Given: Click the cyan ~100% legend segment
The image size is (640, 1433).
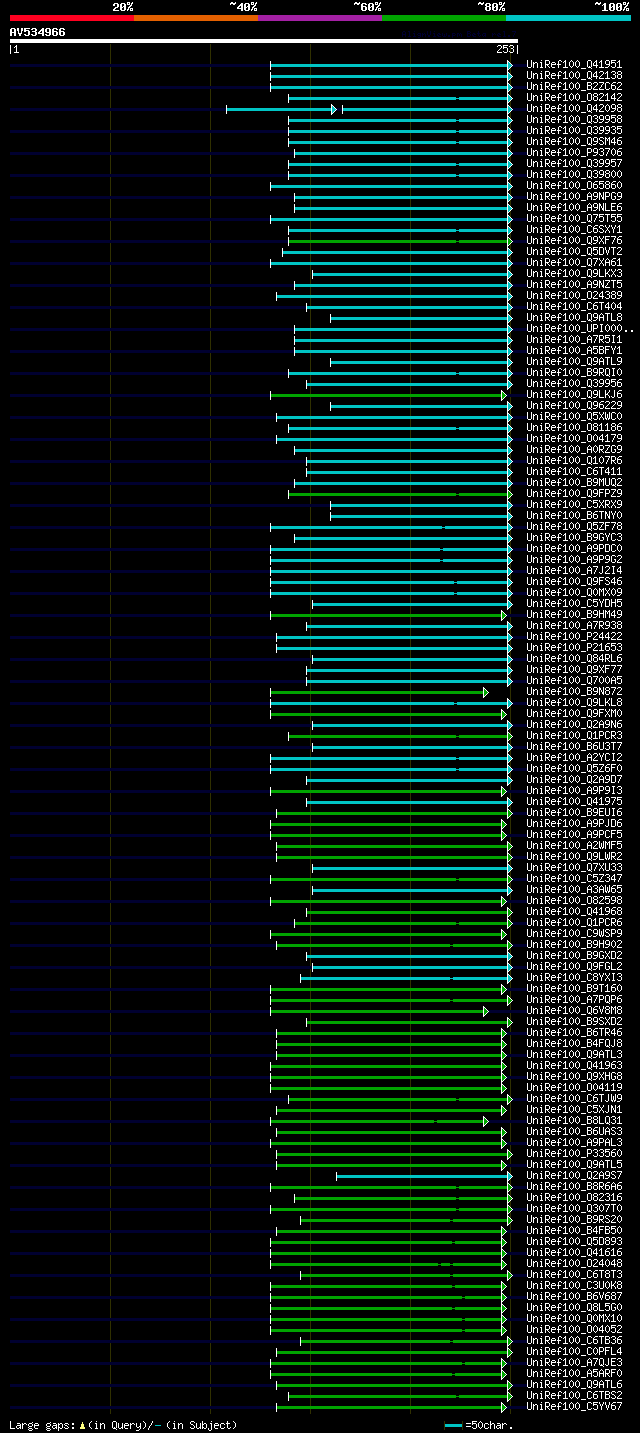Looking at the screenshot, I should tap(568, 18).
